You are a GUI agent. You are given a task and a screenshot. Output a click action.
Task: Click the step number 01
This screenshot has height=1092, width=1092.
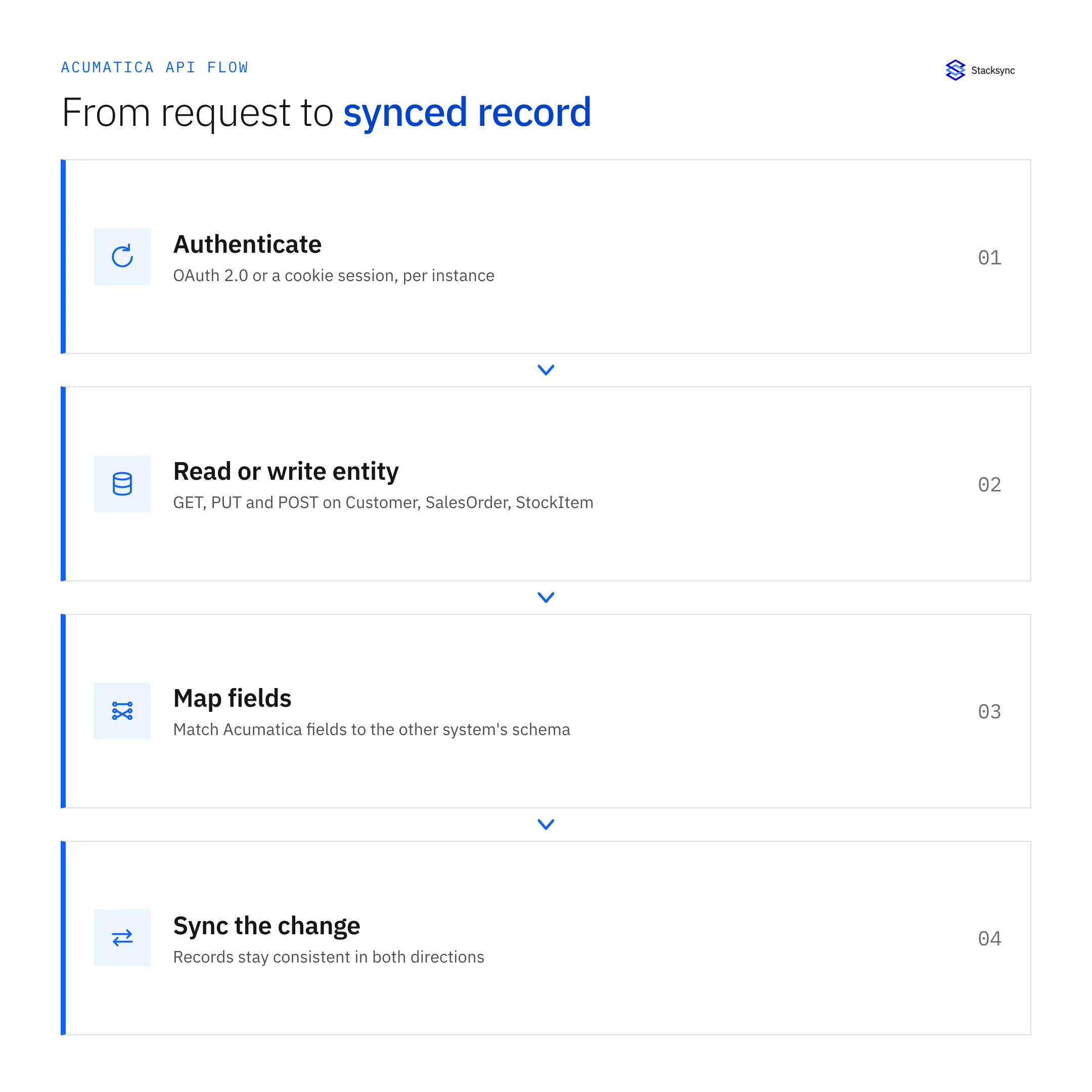tap(990, 258)
